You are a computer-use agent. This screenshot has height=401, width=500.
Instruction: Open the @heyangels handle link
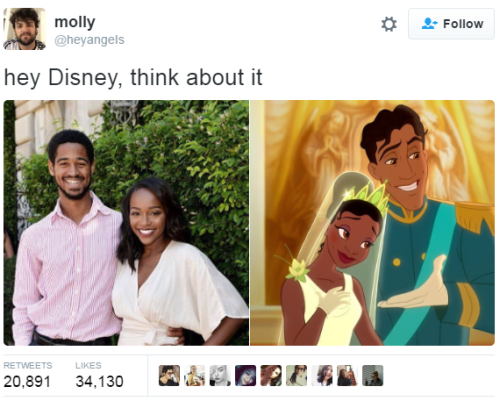click(x=89, y=40)
